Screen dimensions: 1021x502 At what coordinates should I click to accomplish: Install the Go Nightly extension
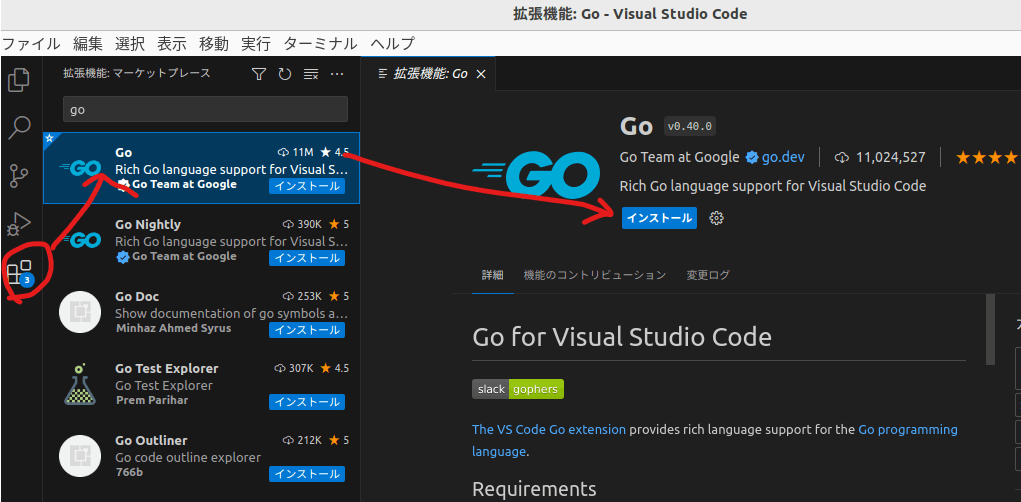tap(307, 258)
